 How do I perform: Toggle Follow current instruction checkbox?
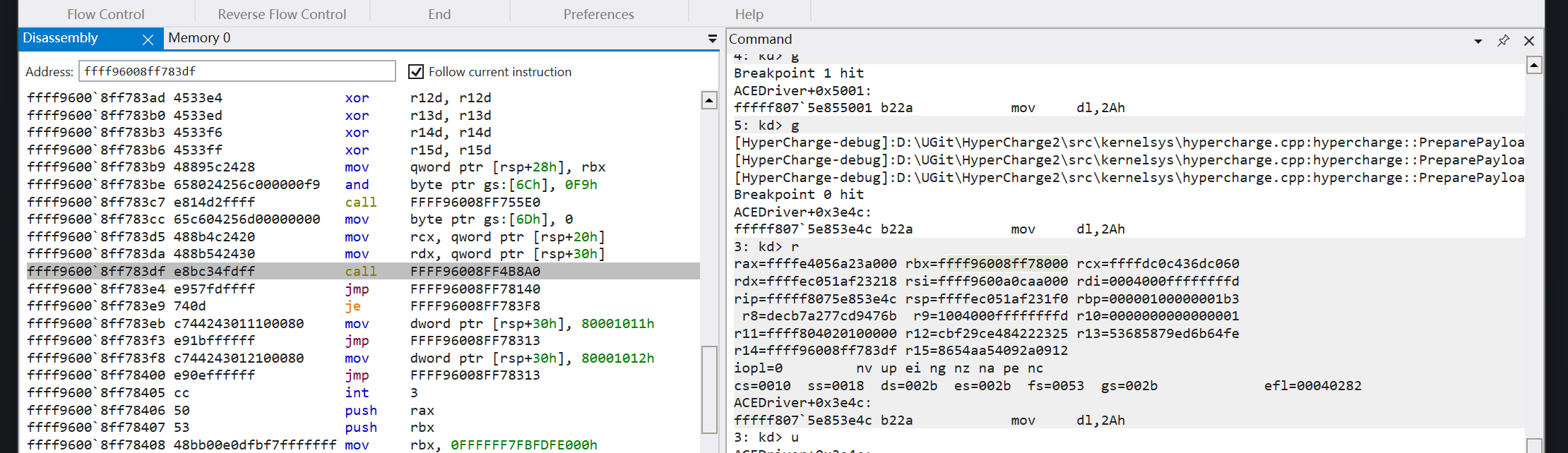coord(416,72)
